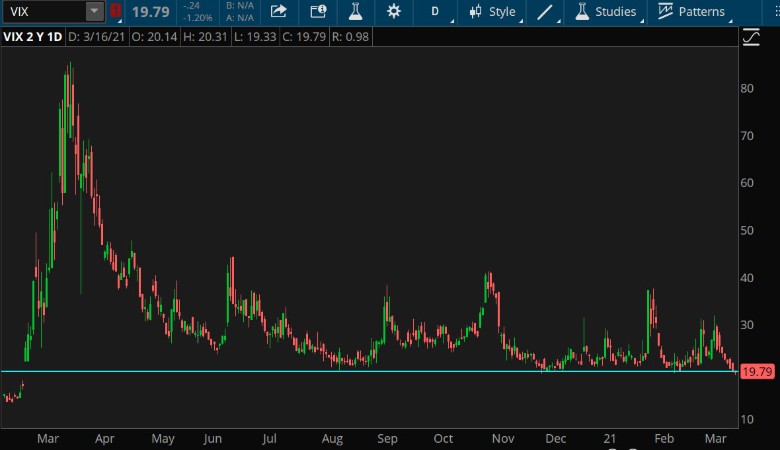Click the Mar label at the left of the time axis
Image resolution: width=780 pixels, height=450 pixels.
tap(48, 439)
